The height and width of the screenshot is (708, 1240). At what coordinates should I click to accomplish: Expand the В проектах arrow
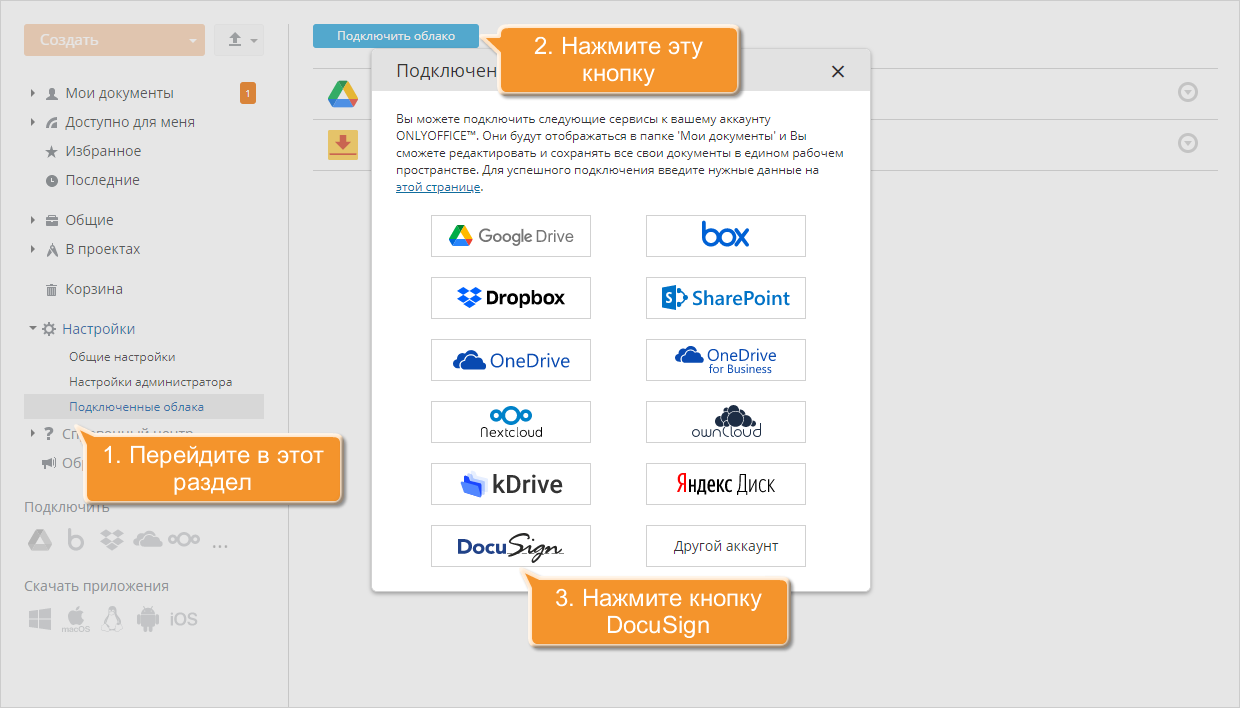(x=33, y=249)
